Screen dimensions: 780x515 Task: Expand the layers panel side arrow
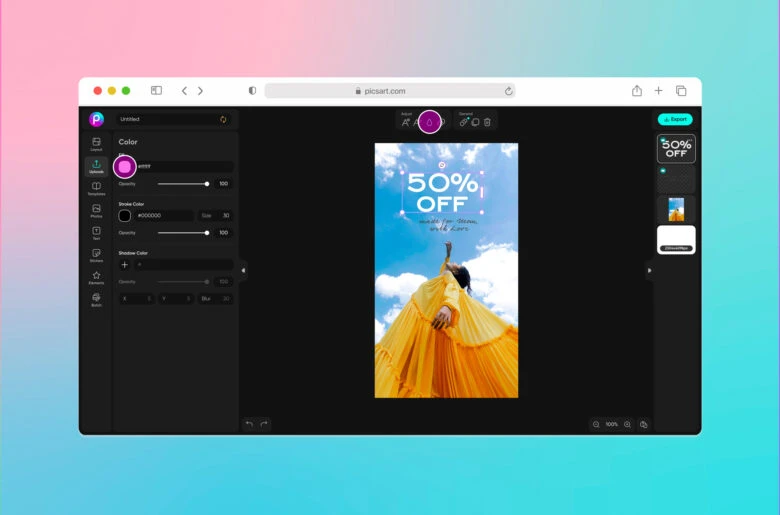(x=649, y=270)
